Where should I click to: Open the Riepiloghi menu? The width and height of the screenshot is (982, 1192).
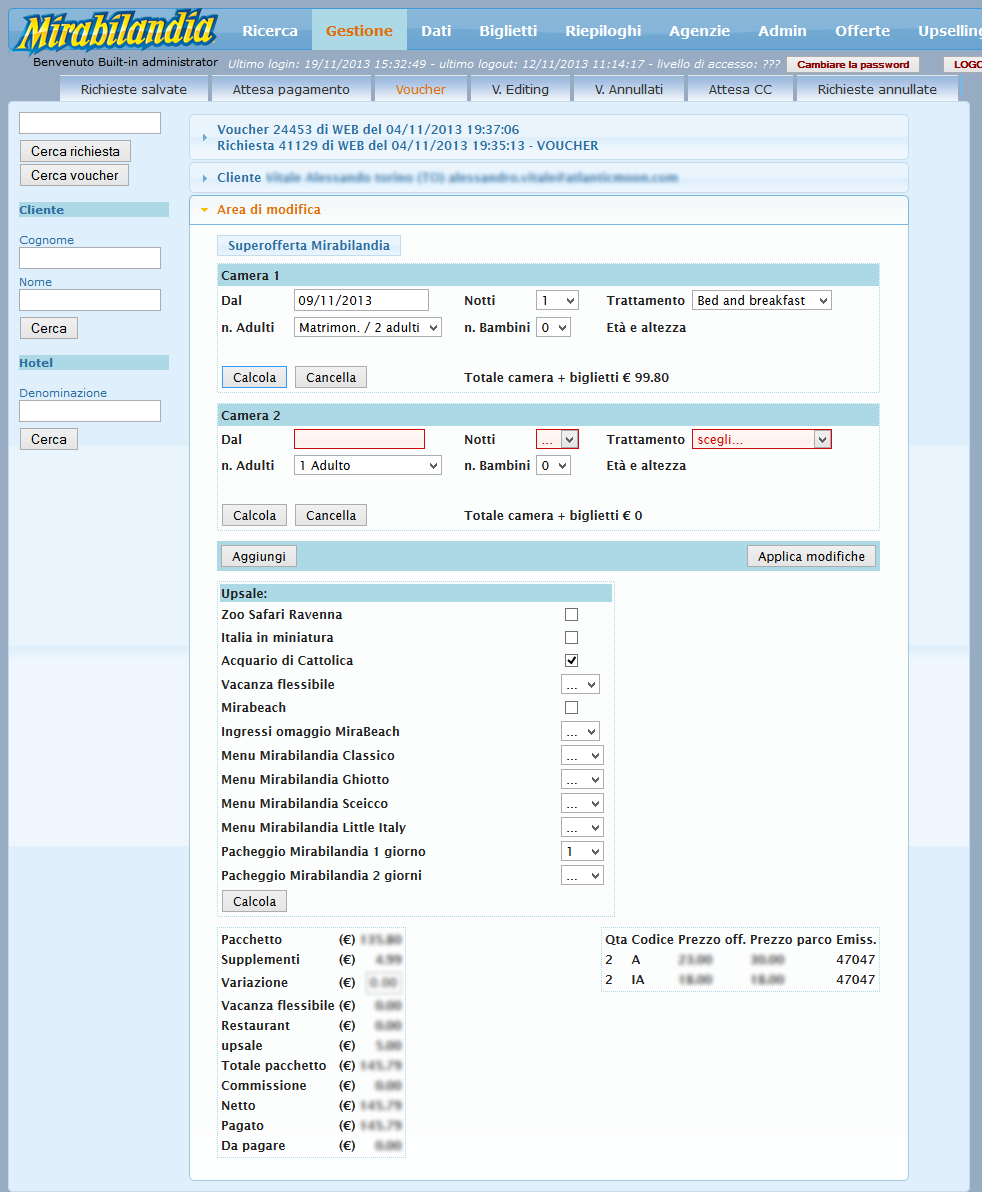603,30
